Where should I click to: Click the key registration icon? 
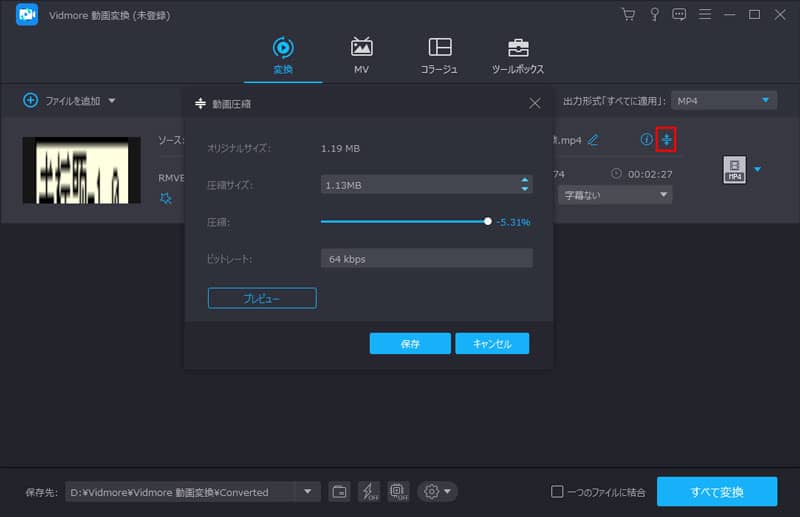[654, 14]
